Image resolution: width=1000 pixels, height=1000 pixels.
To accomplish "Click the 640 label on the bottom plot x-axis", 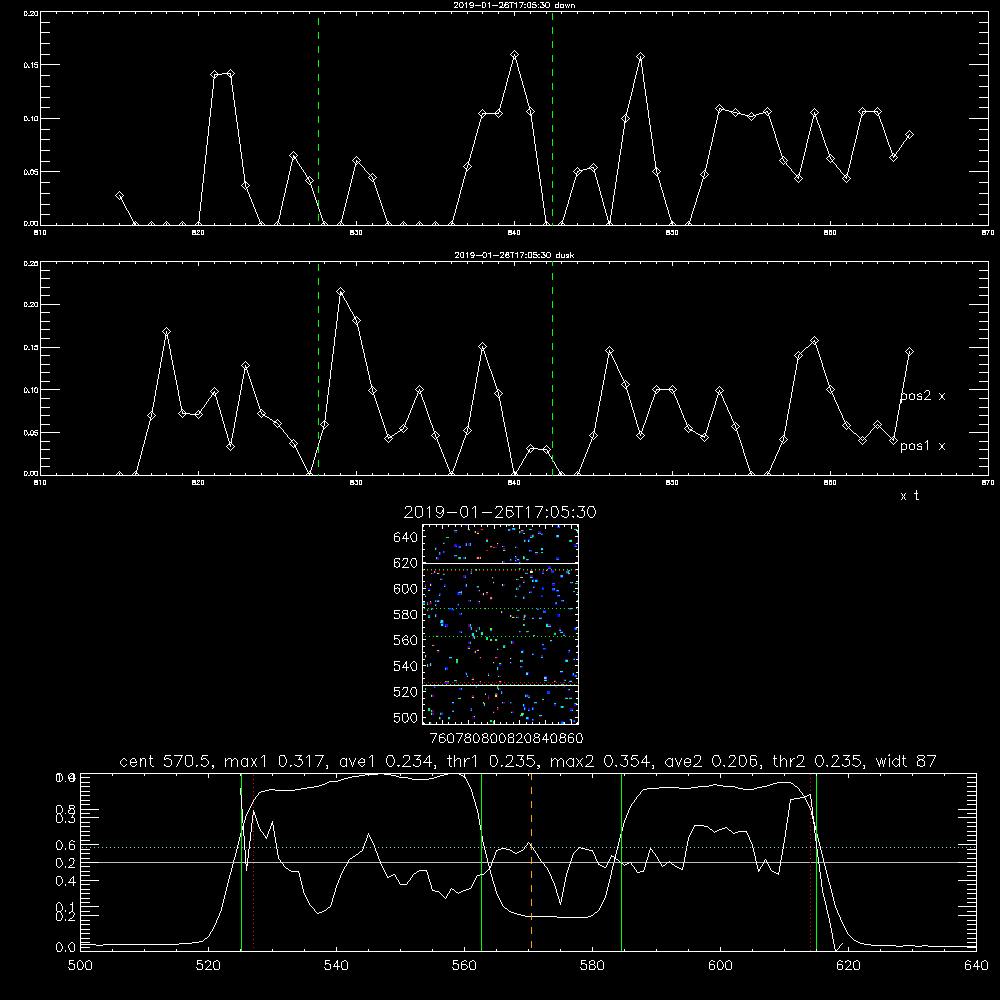I will [x=976, y=966].
